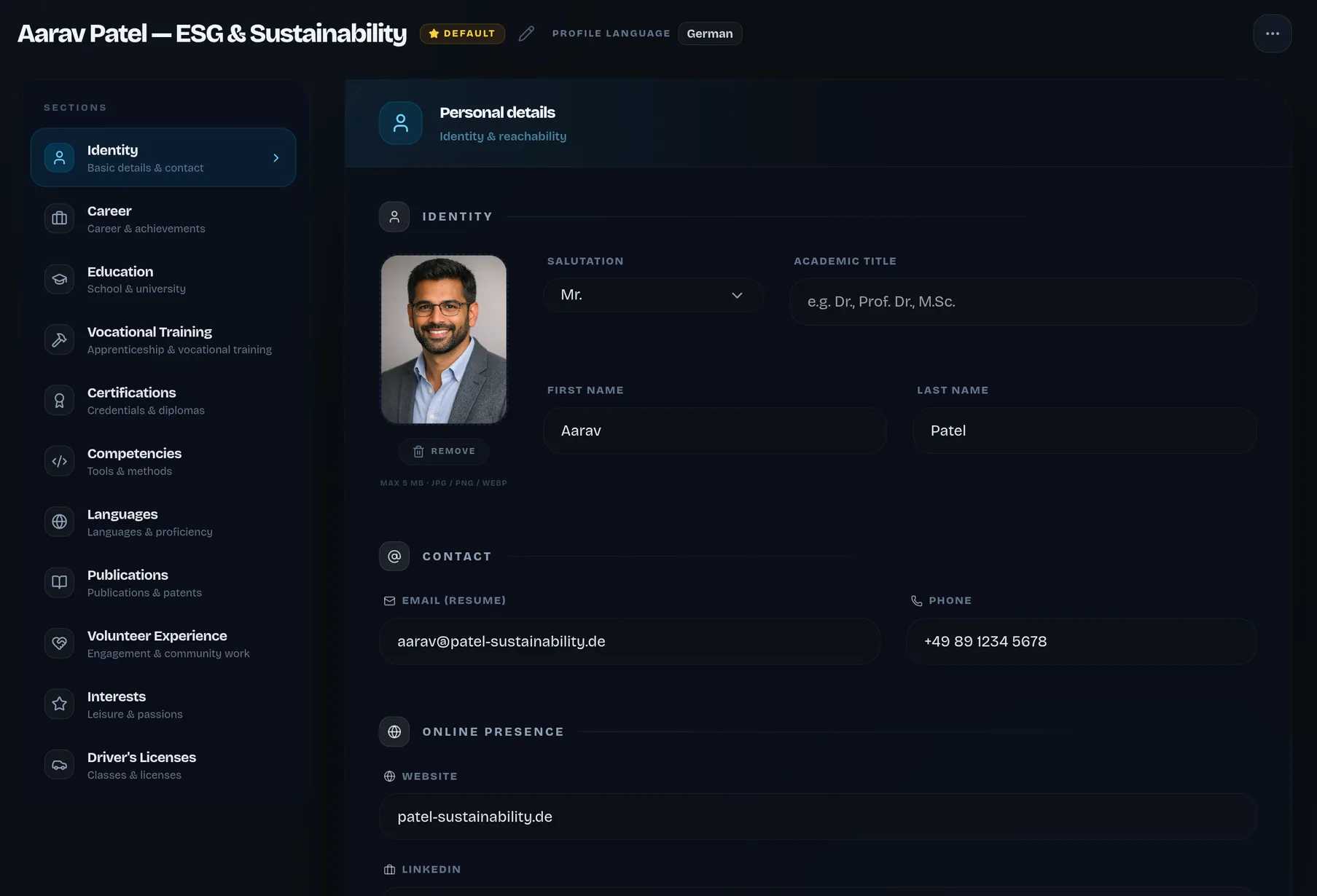Click the Volunteer Experience heart icon
The width and height of the screenshot is (1317, 896).
pos(59,643)
